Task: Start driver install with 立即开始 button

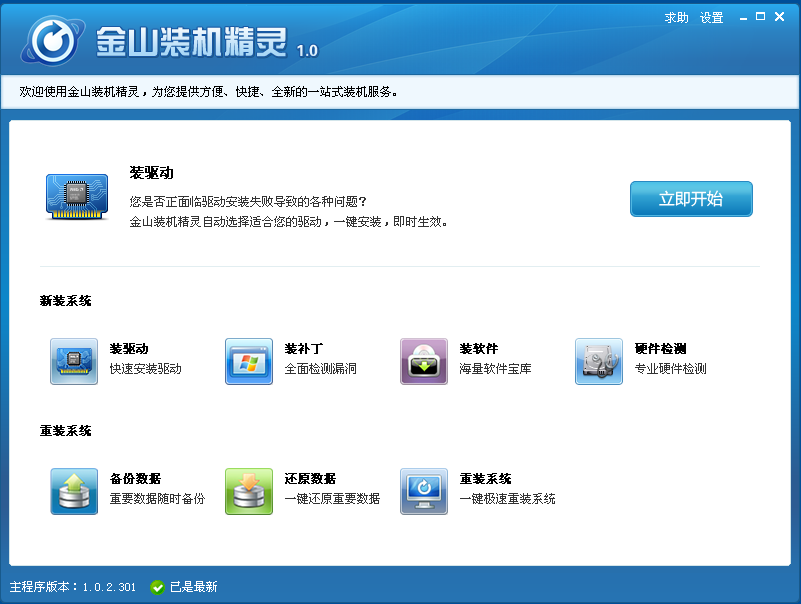Action: [x=691, y=199]
